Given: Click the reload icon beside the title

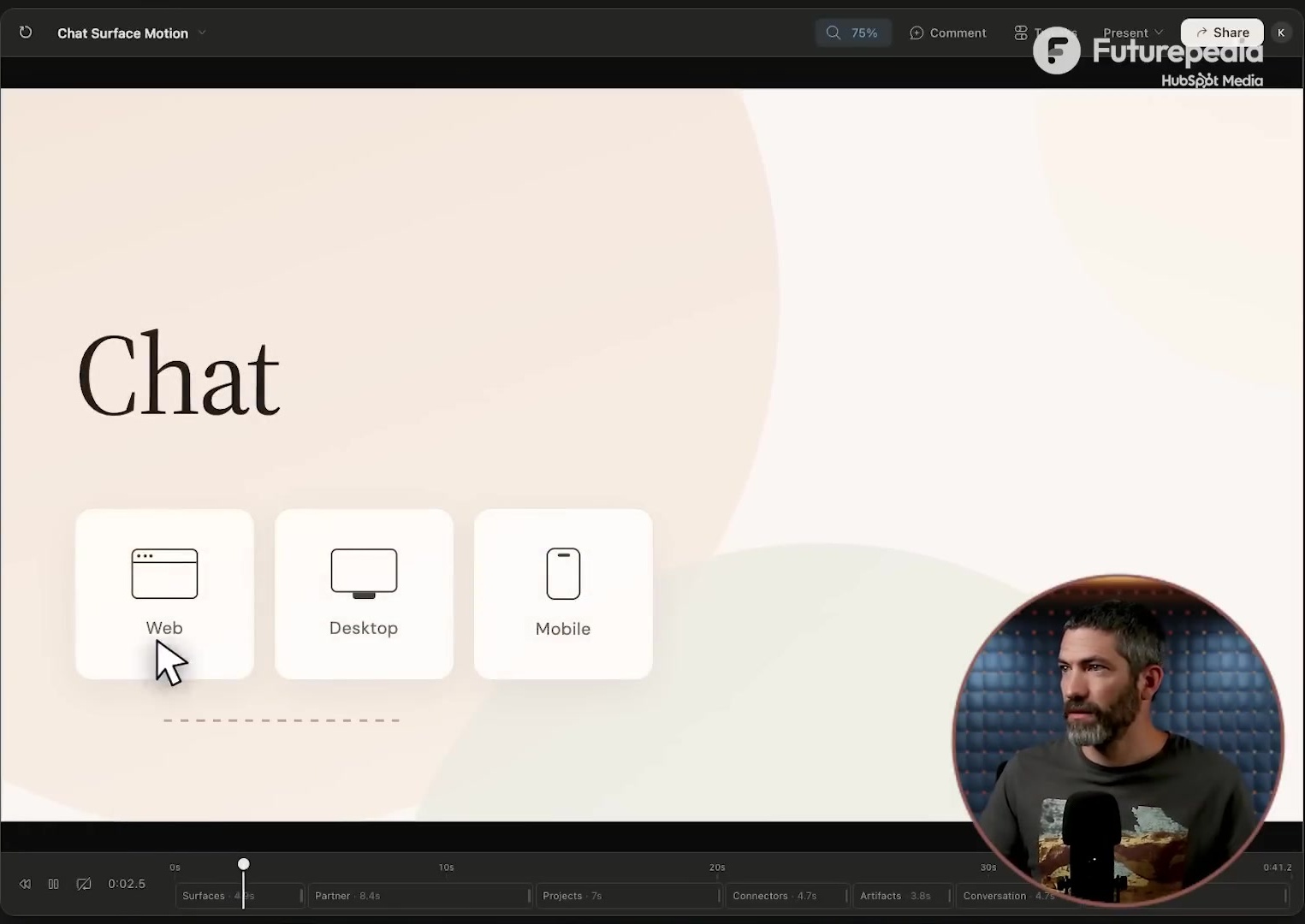Looking at the screenshot, I should [x=26, y=33].
